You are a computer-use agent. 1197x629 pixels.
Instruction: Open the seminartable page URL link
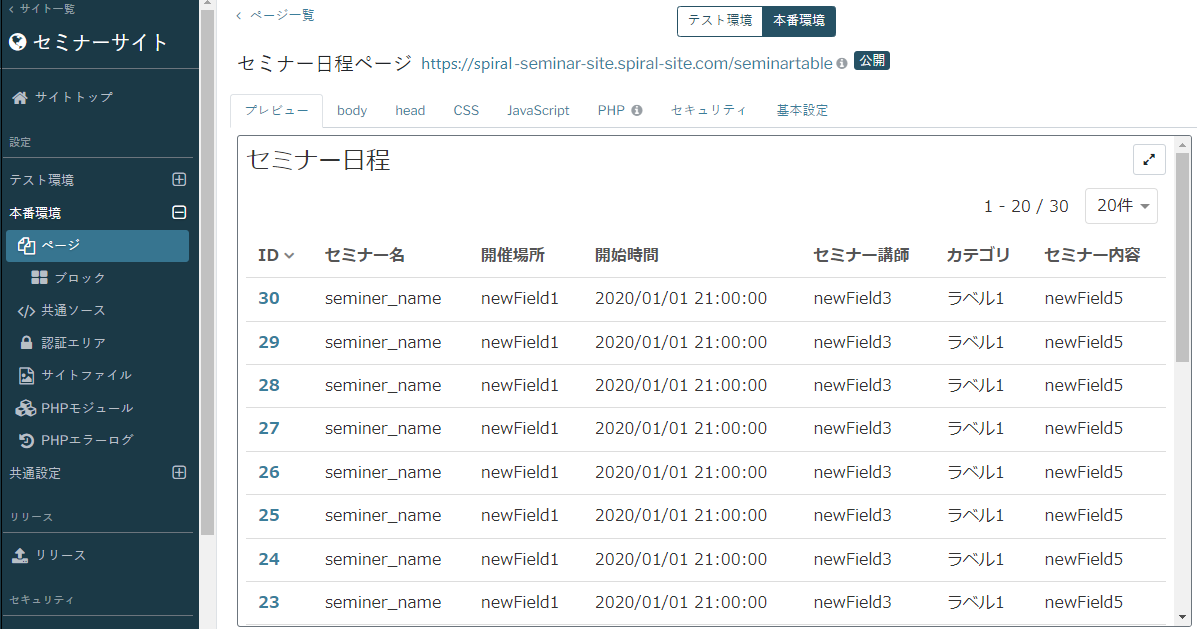[627, 63]
